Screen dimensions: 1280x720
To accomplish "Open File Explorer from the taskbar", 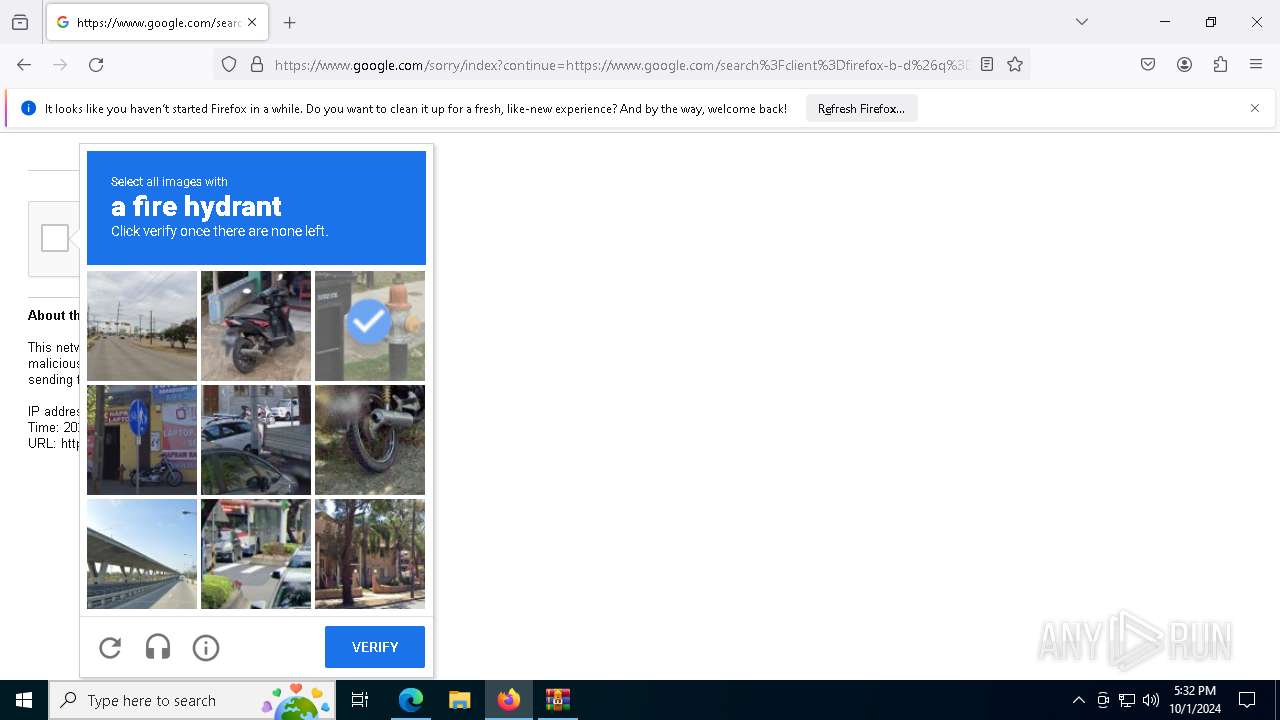I will (x=459, y=700).
